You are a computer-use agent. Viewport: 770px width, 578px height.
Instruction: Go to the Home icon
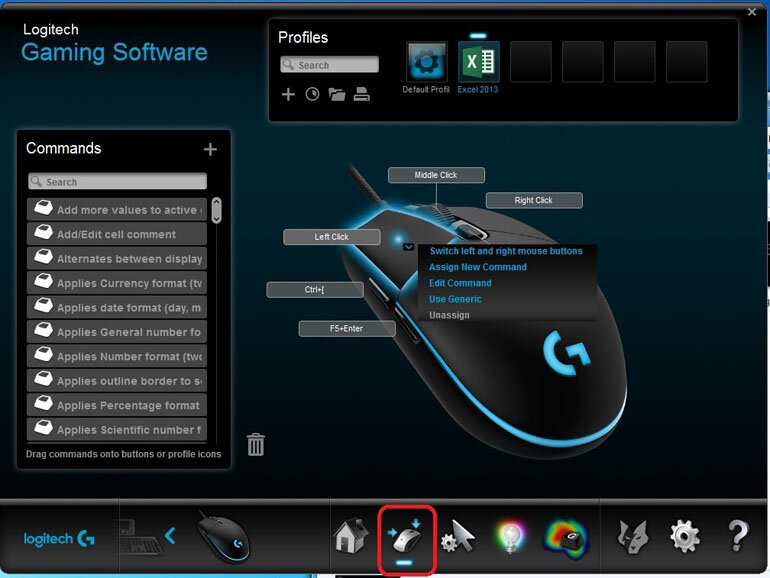[351, 536]
